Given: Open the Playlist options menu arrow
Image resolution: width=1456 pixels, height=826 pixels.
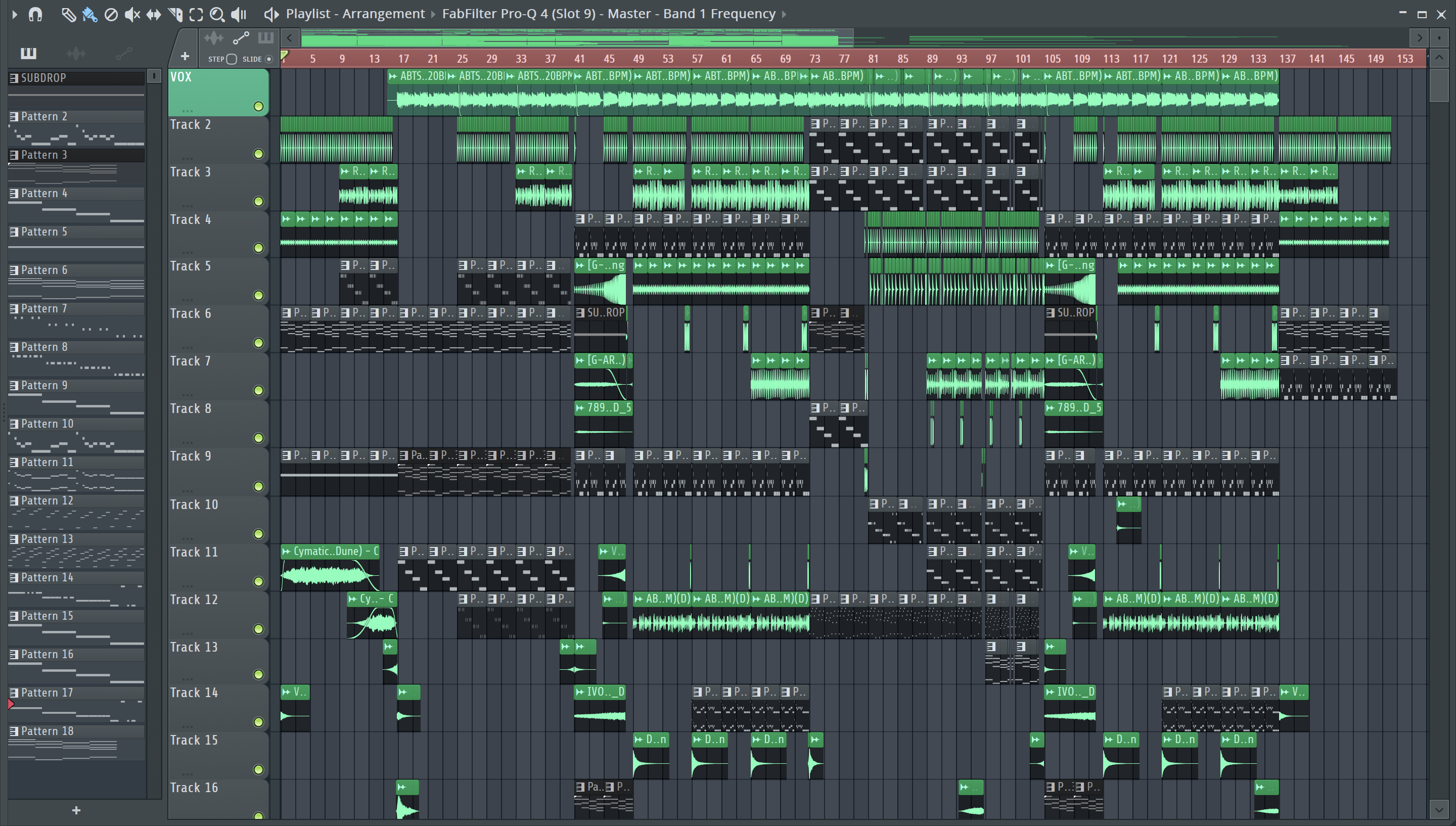Looking at the screenshot, I should [x=15, y=14].
